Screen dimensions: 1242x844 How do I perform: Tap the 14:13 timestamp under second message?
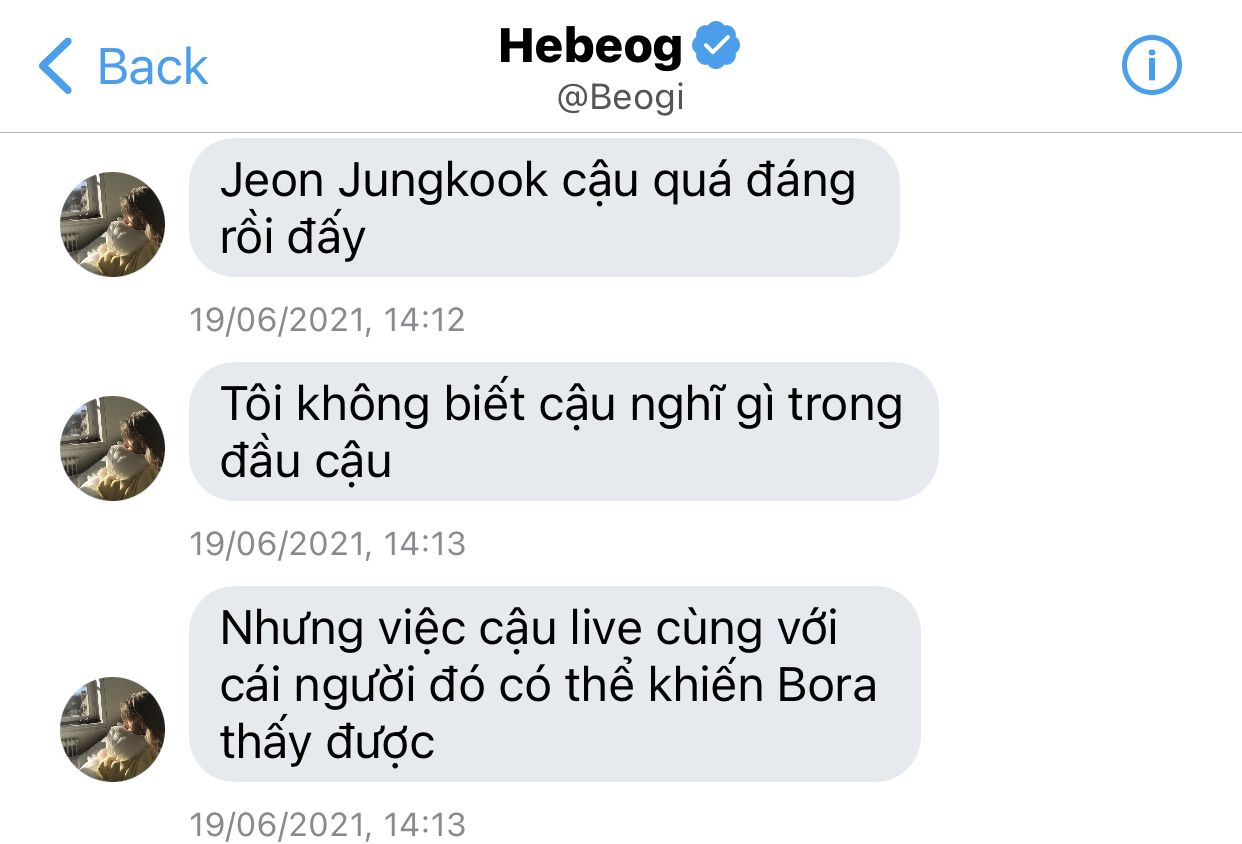tap(328, 544)
